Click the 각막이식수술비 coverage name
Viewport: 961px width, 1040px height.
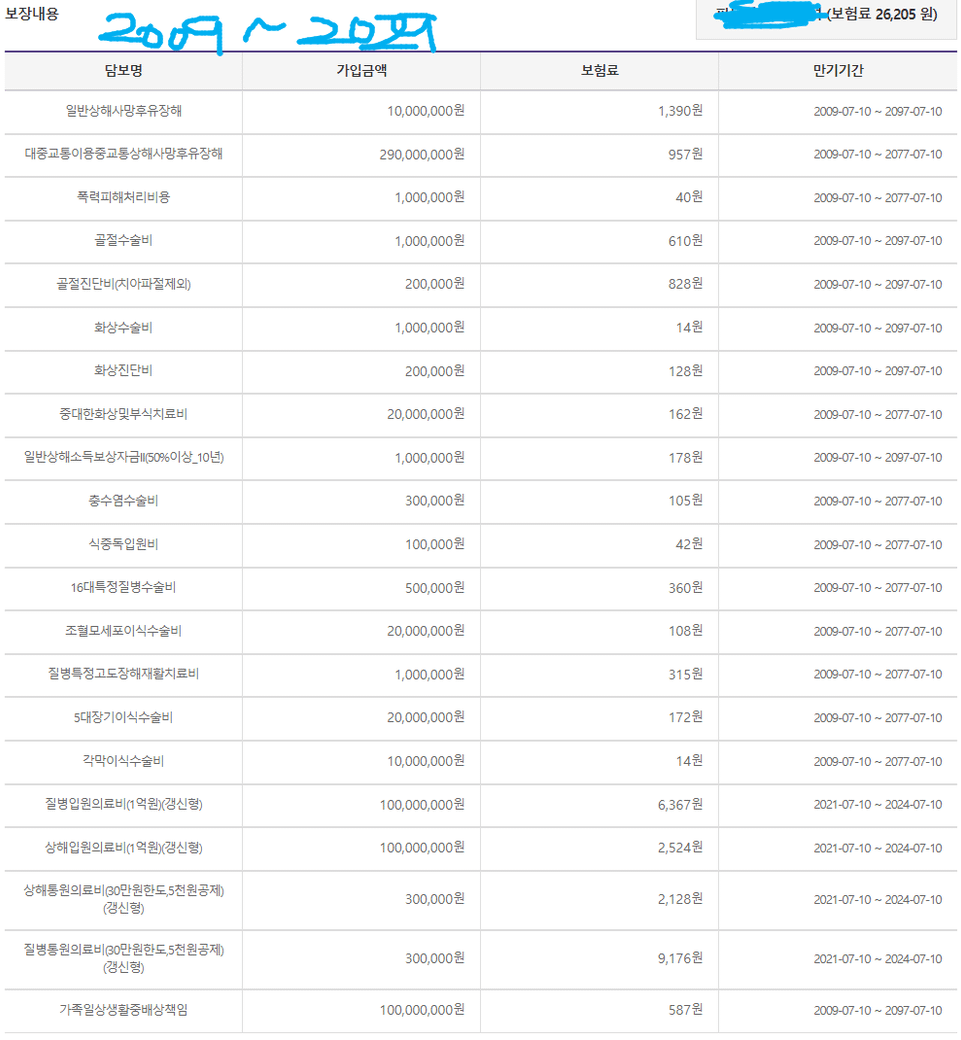123,761
